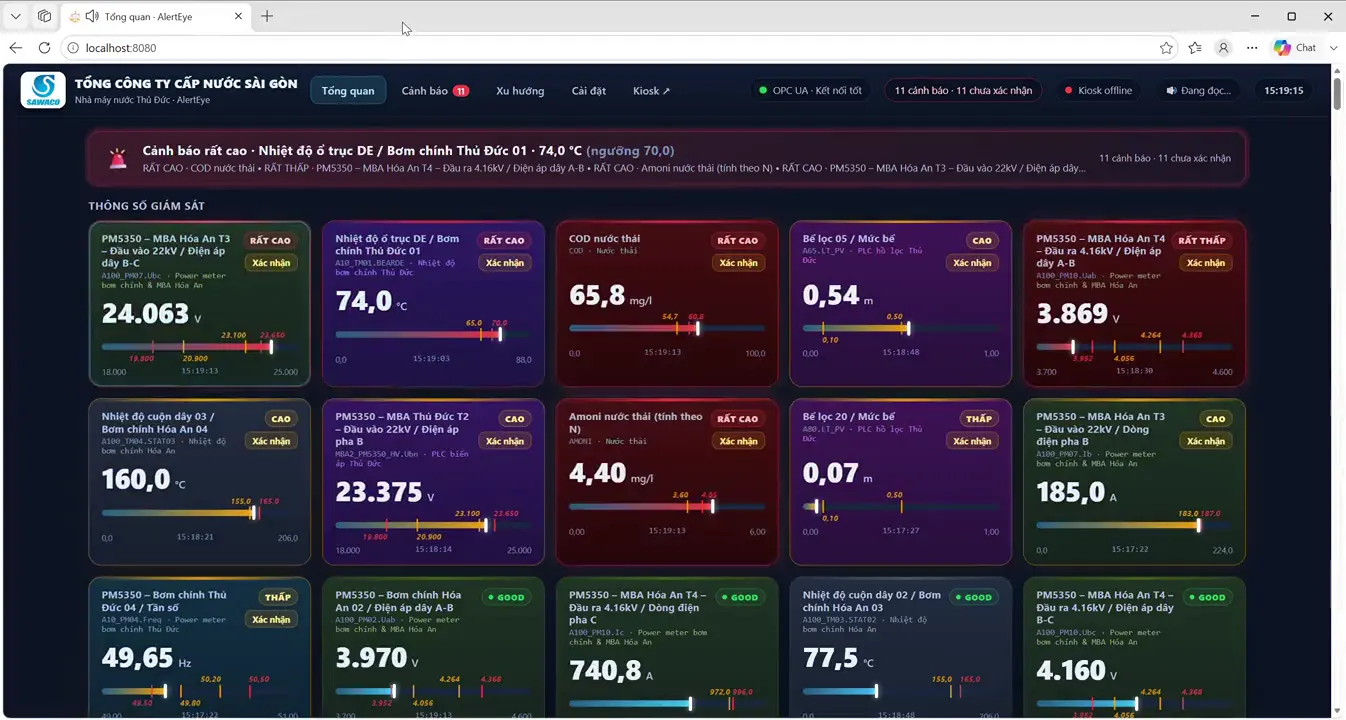Click the gauge bar on COD nước thải card
Screen dimensions: 1346x720
tap(667, 328)
